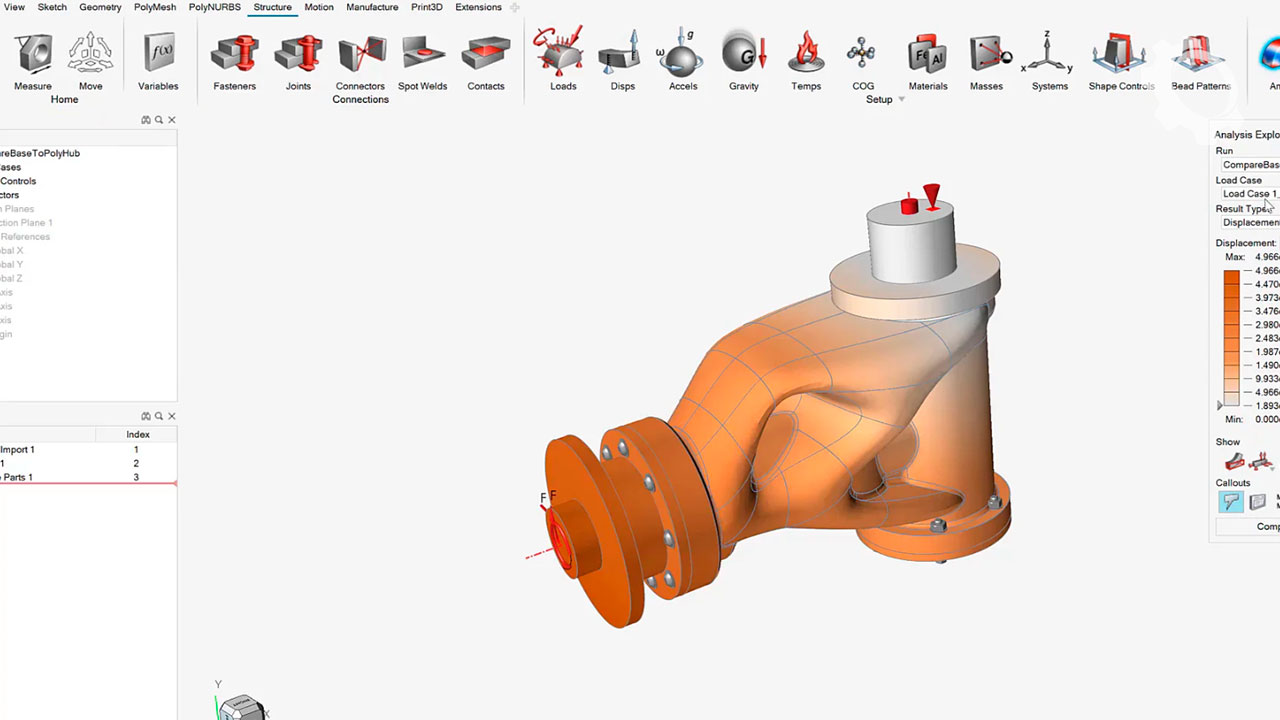Screen dimensions: 1280x720
Task: Open the Load Case dropdown
Action: pos(1249,194)
